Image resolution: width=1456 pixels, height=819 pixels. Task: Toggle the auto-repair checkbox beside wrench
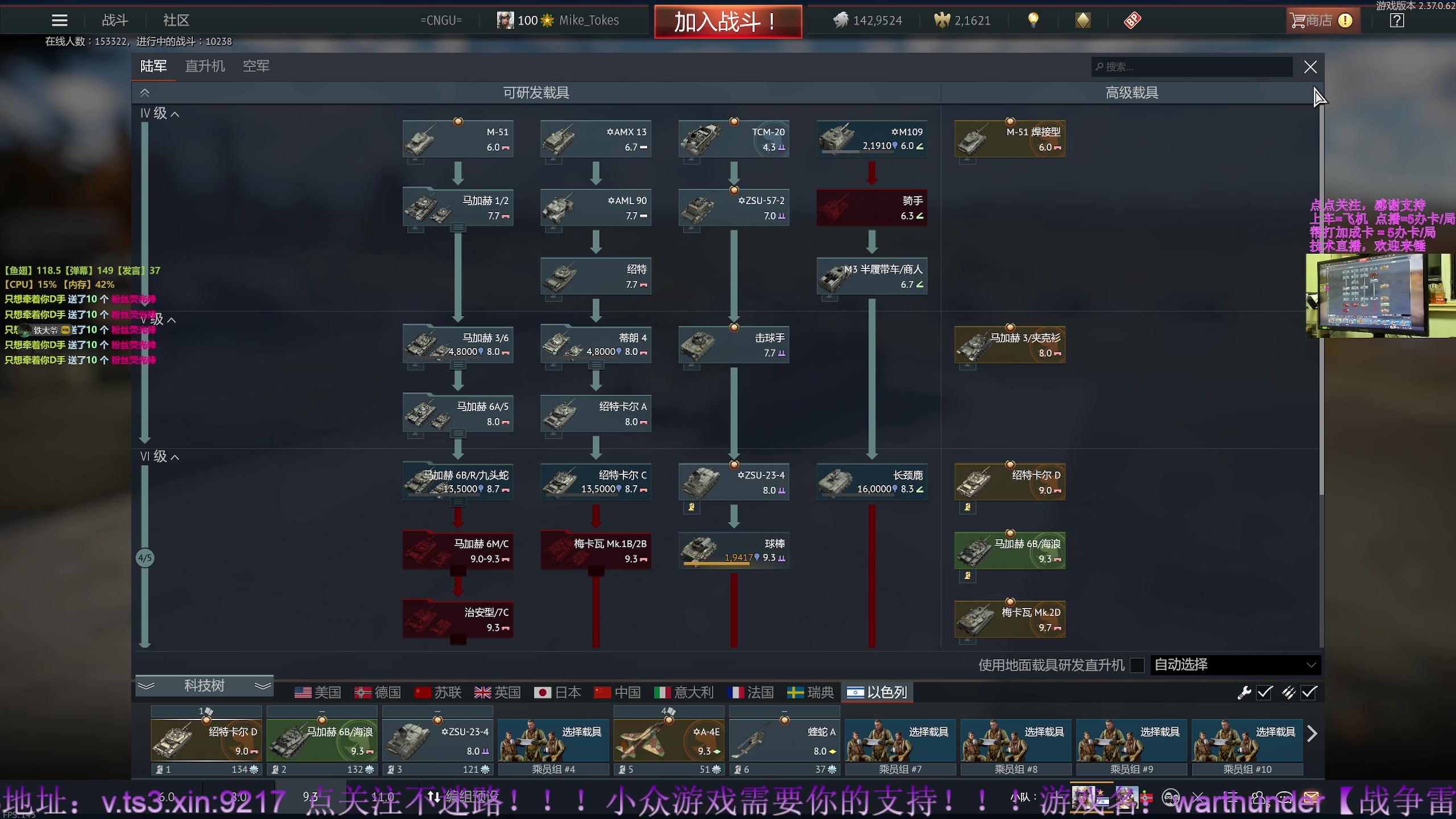click(1265, 692)
